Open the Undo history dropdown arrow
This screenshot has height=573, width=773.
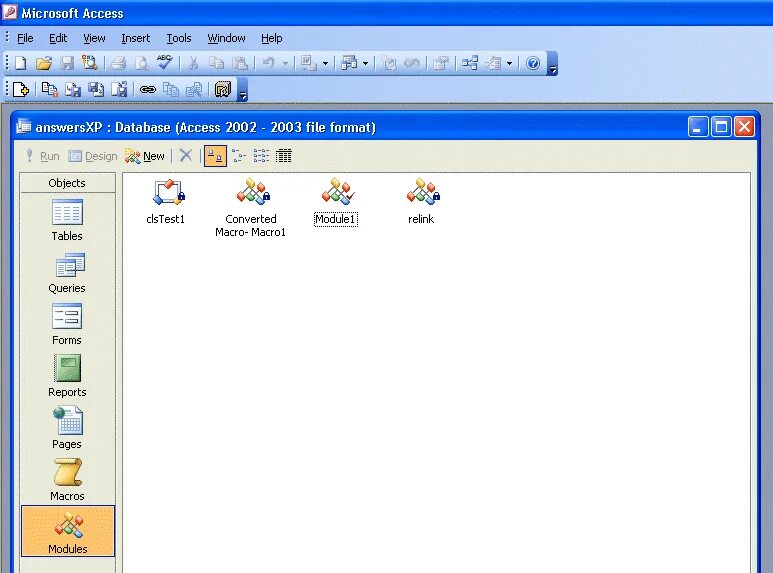click(285, 63)
